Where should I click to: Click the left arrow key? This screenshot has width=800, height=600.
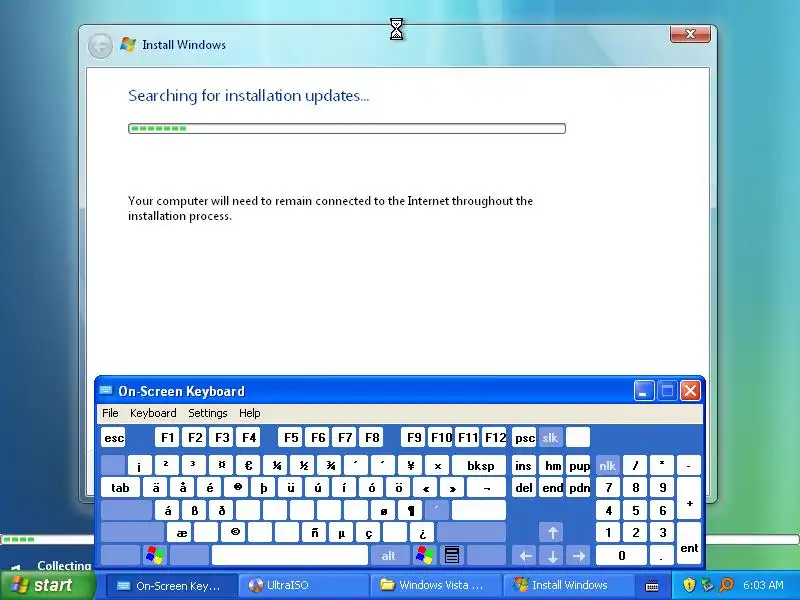(525, 555)
